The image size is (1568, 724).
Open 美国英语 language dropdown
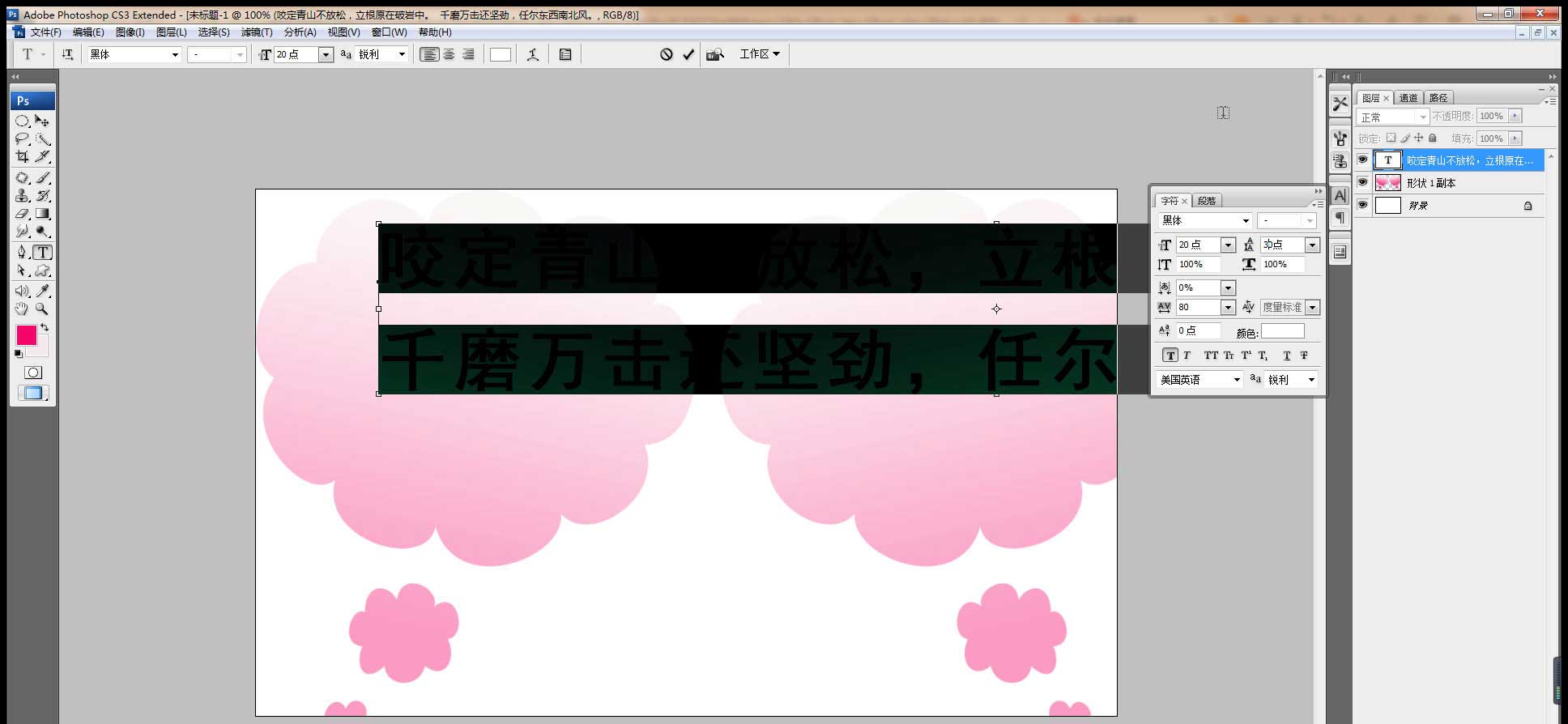[1237, 380]
